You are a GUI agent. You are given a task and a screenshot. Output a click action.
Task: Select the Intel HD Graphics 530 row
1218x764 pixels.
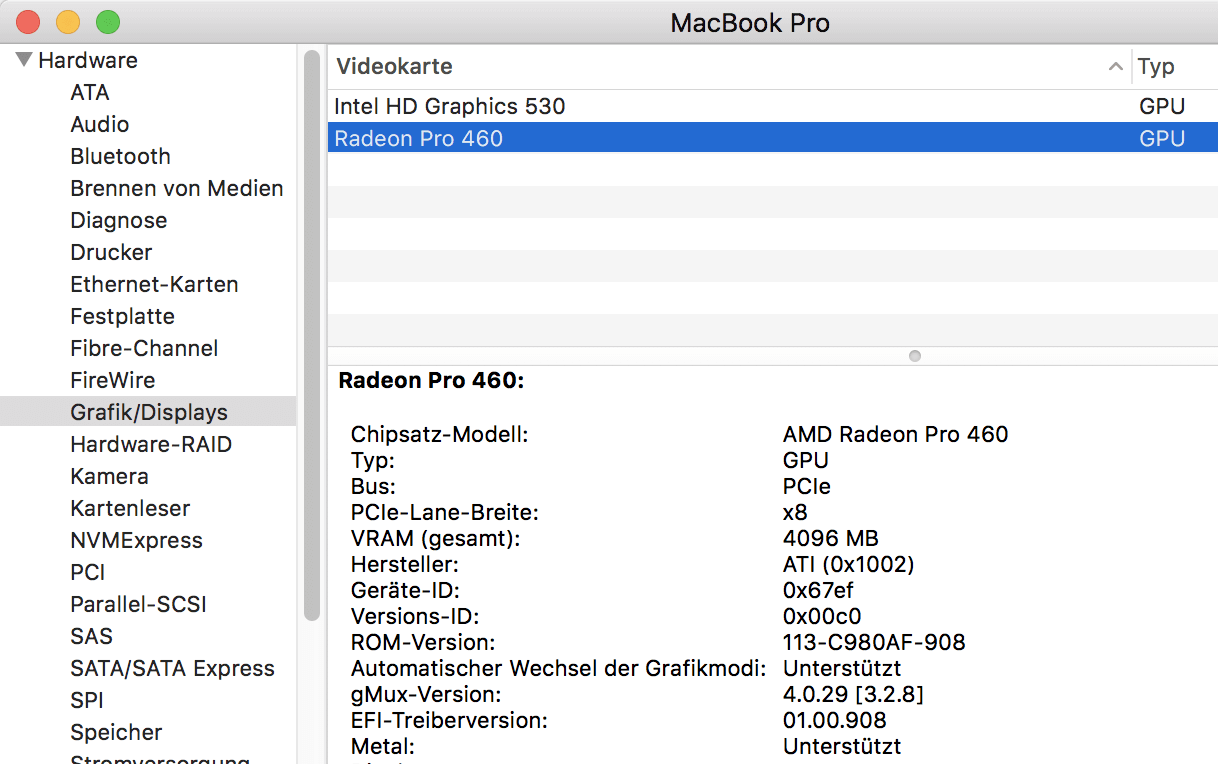tap(773, 106)
